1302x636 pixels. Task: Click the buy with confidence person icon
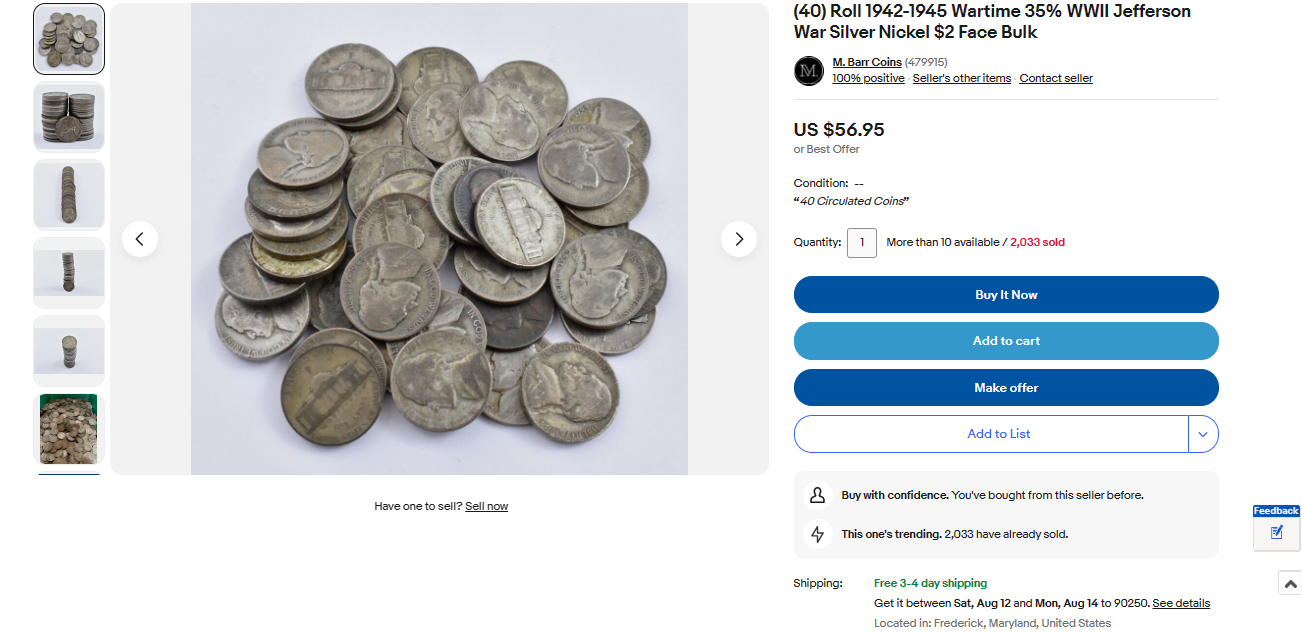817,495
